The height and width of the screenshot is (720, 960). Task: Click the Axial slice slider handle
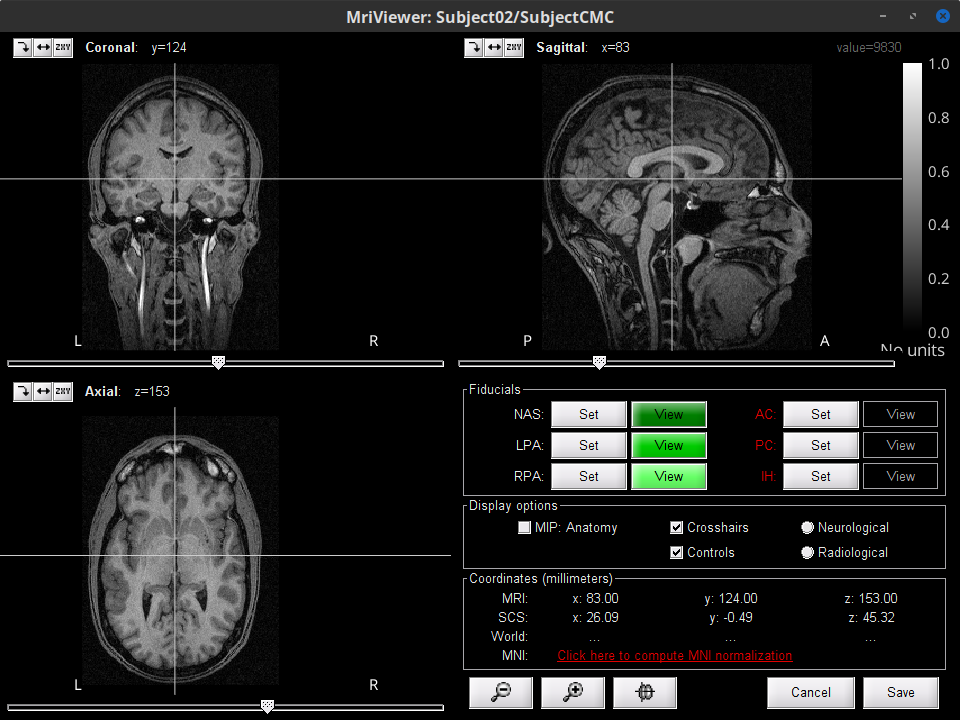(x=268, y=707)
